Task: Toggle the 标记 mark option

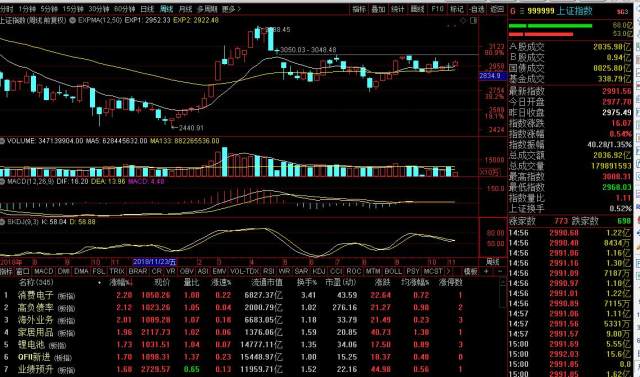Action: (x=457, y=9)
